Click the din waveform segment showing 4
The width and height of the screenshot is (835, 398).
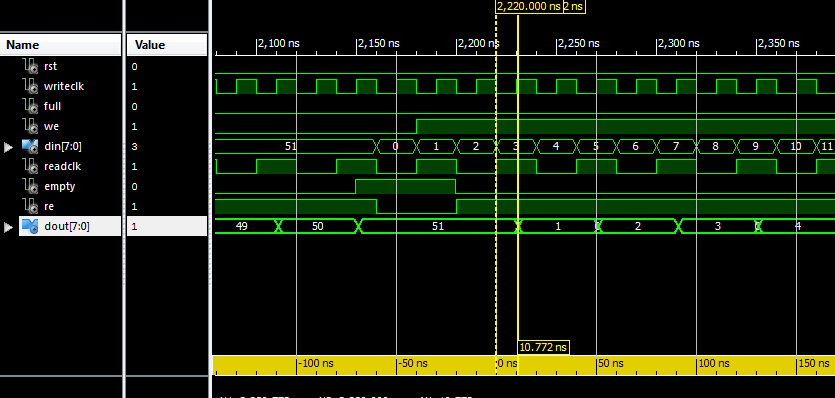tap(556, 147)
